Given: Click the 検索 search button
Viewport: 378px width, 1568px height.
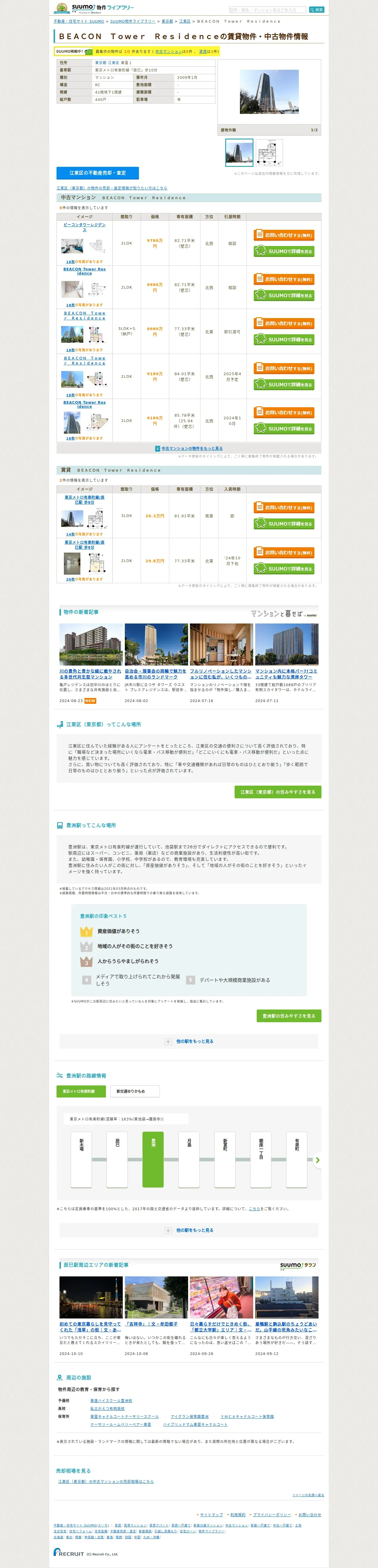Looking at the screenshot, I should (x=316, y=10).
